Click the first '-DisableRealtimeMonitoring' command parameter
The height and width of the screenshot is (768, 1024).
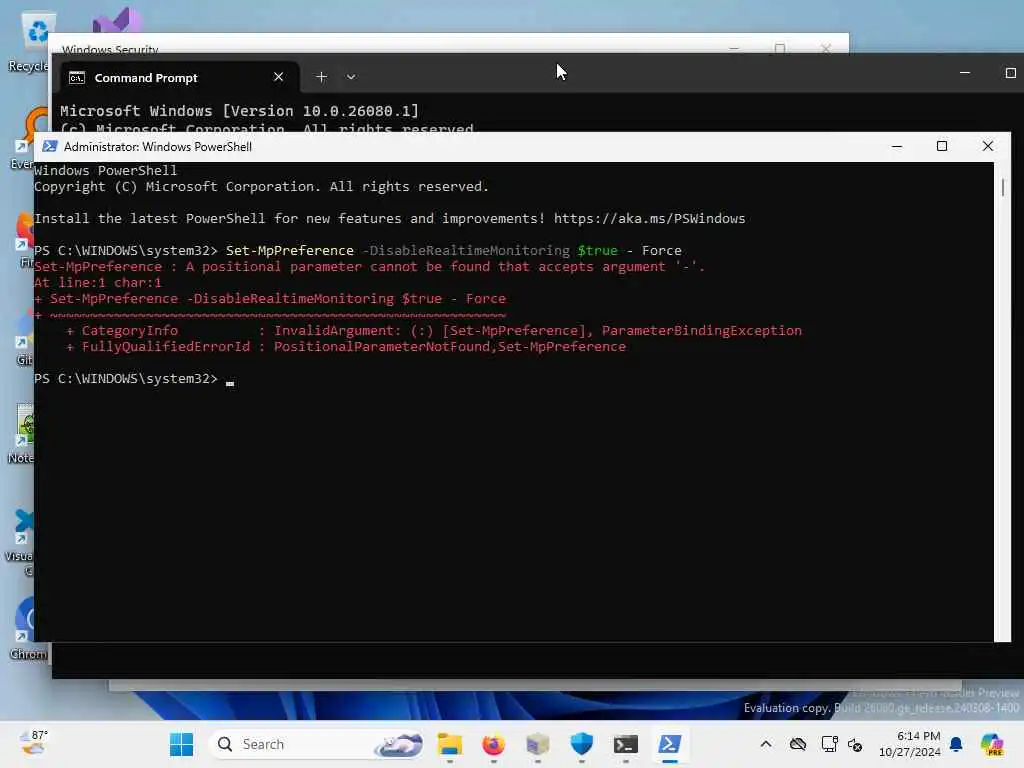tap(466, 251)
